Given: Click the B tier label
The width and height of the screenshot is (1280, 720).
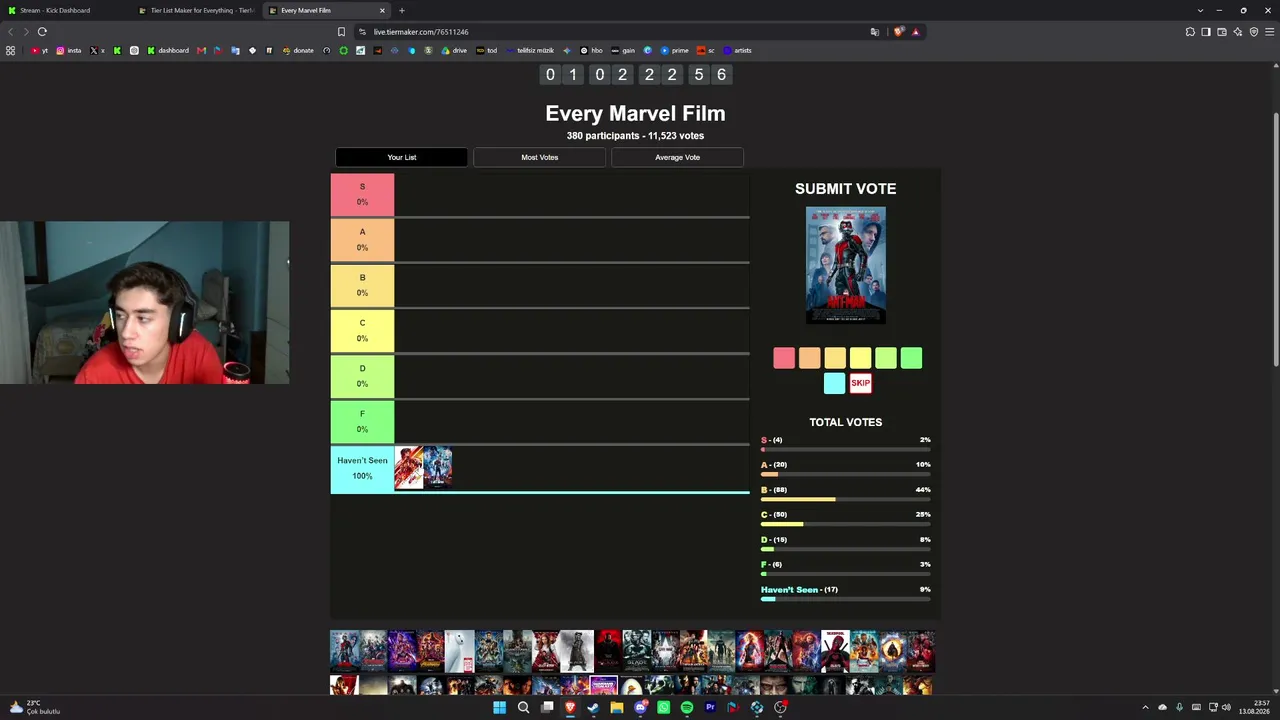Looking at the screenshot, I should point(362,285).
